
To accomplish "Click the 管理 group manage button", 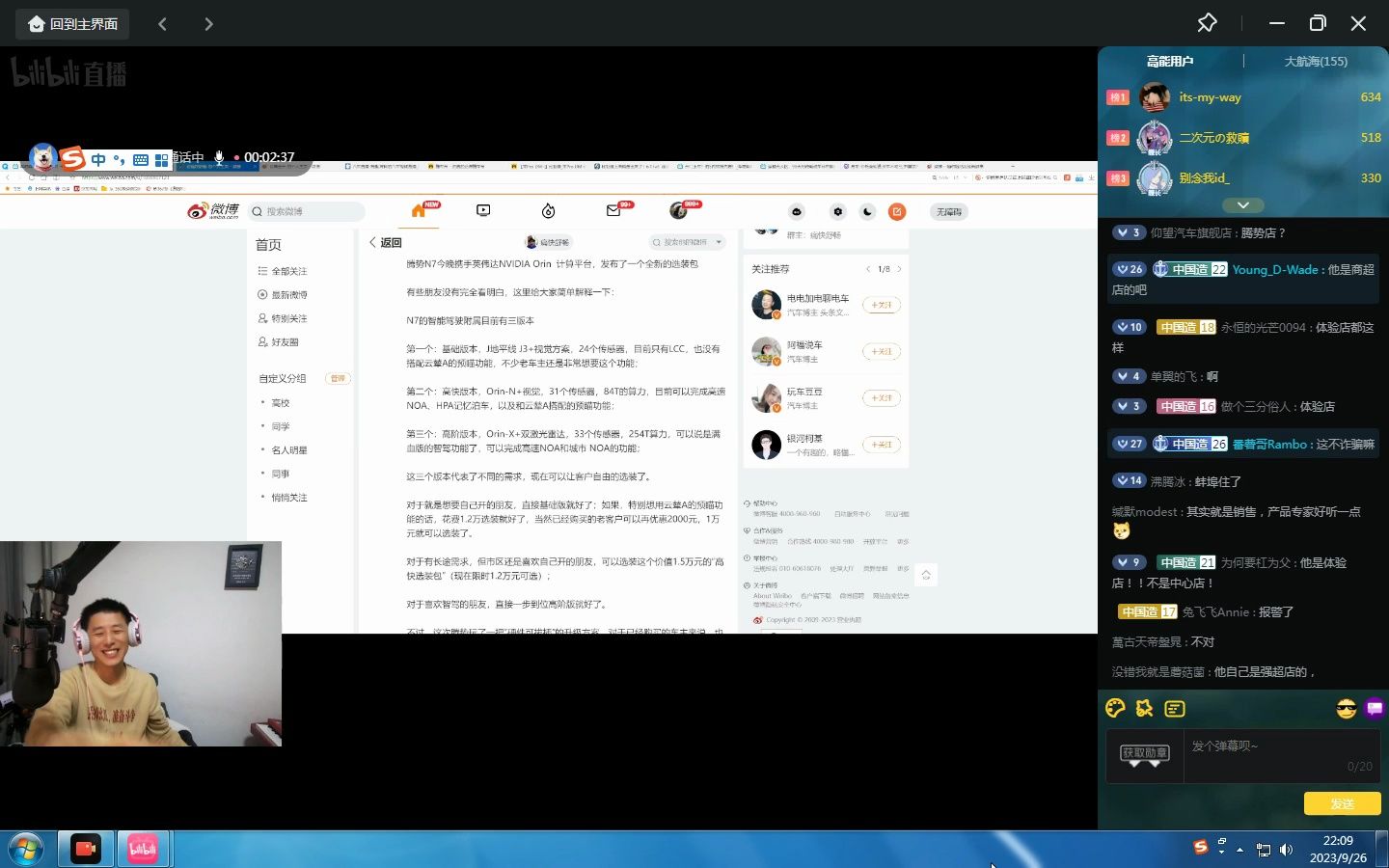I will [x=338, y=379].
